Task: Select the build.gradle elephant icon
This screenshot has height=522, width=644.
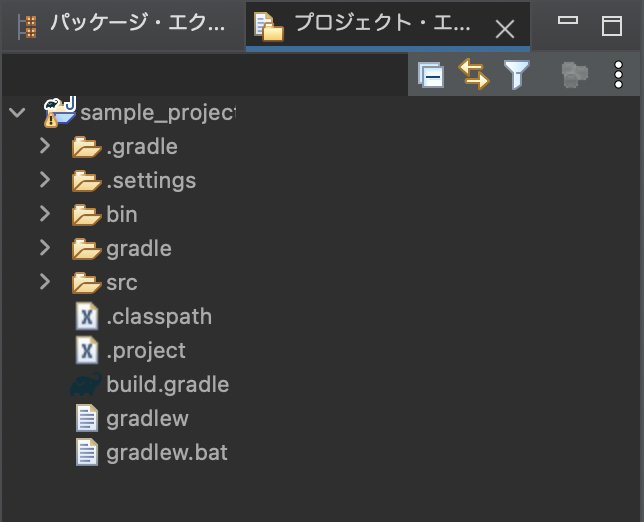Action: [x=85, y=385]
